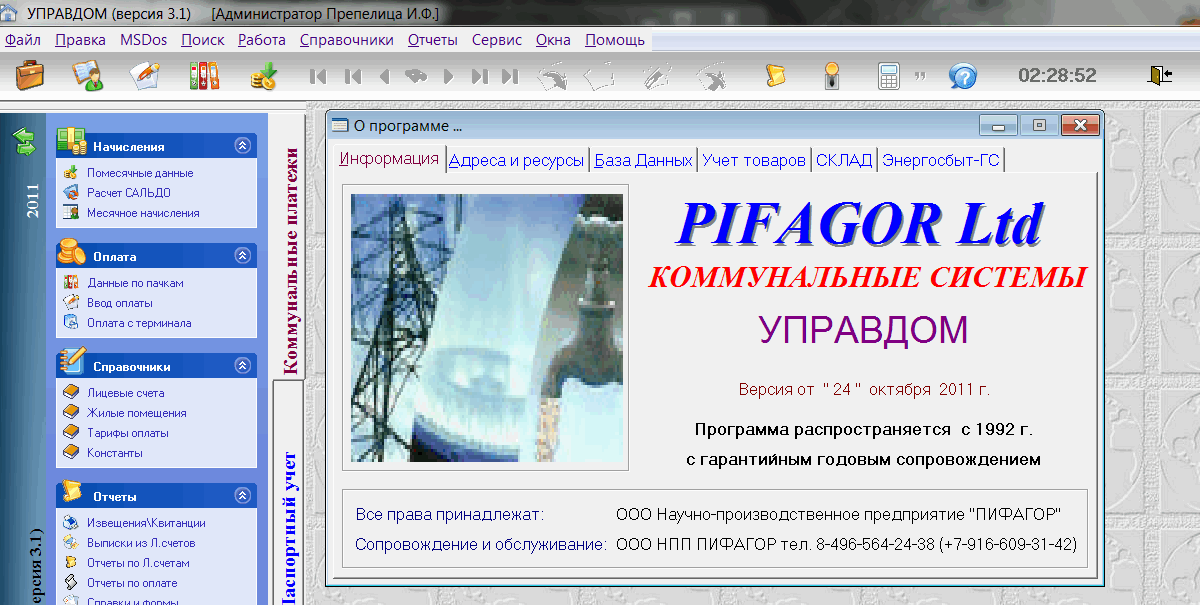1200x605 pixels.
Task: Go to previous record with the single left arrow
Action: 384,76
